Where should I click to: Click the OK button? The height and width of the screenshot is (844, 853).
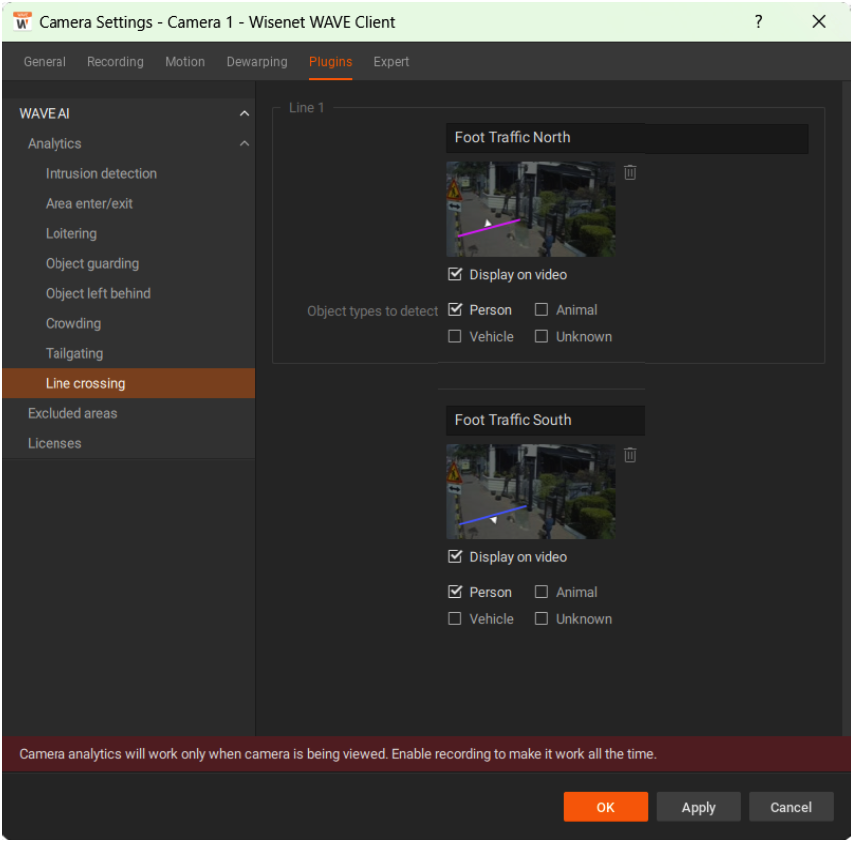(605, 807)
